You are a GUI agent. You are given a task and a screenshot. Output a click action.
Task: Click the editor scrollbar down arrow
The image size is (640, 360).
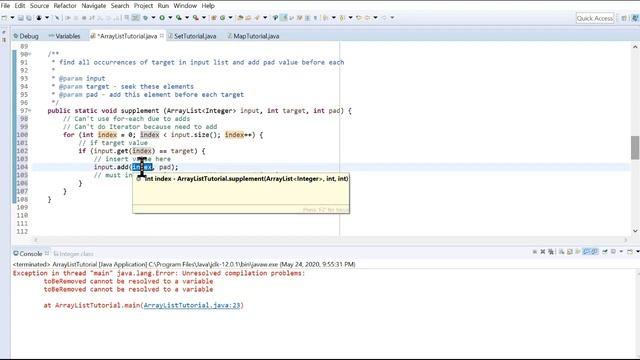(635, 231)
